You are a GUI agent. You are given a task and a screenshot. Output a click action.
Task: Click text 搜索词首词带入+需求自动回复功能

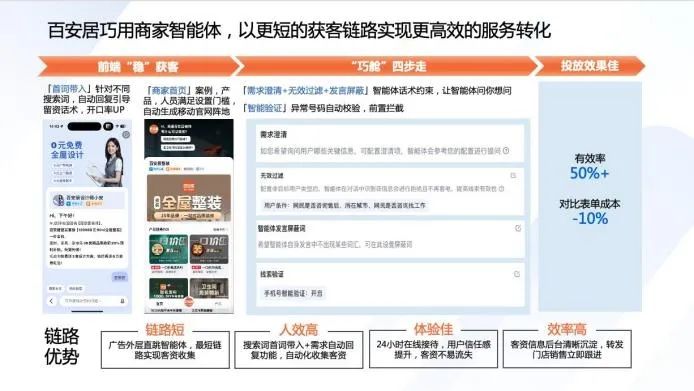coord(299,350)
